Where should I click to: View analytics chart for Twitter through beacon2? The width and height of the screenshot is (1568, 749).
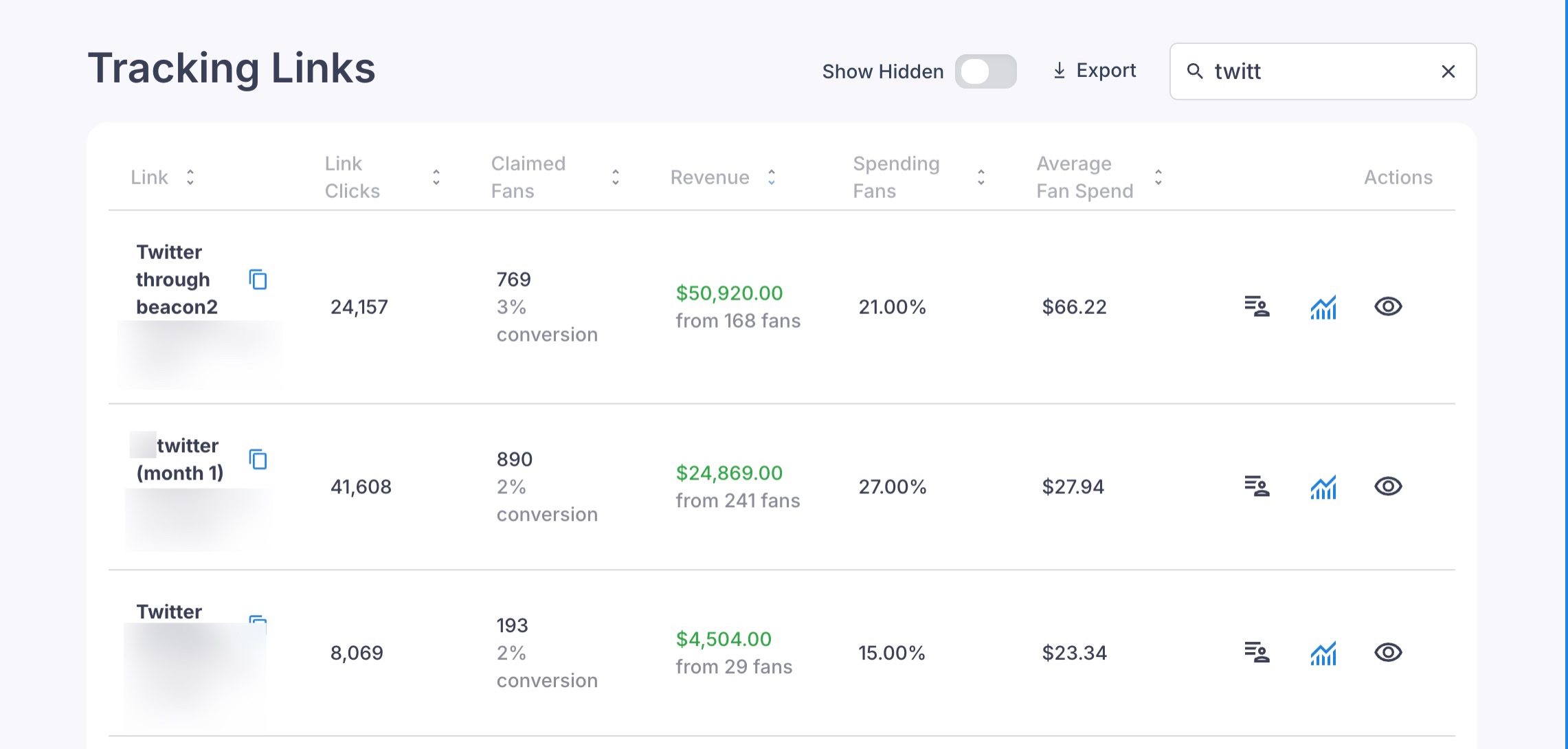pyautogui.click(x=1323, y=307)
